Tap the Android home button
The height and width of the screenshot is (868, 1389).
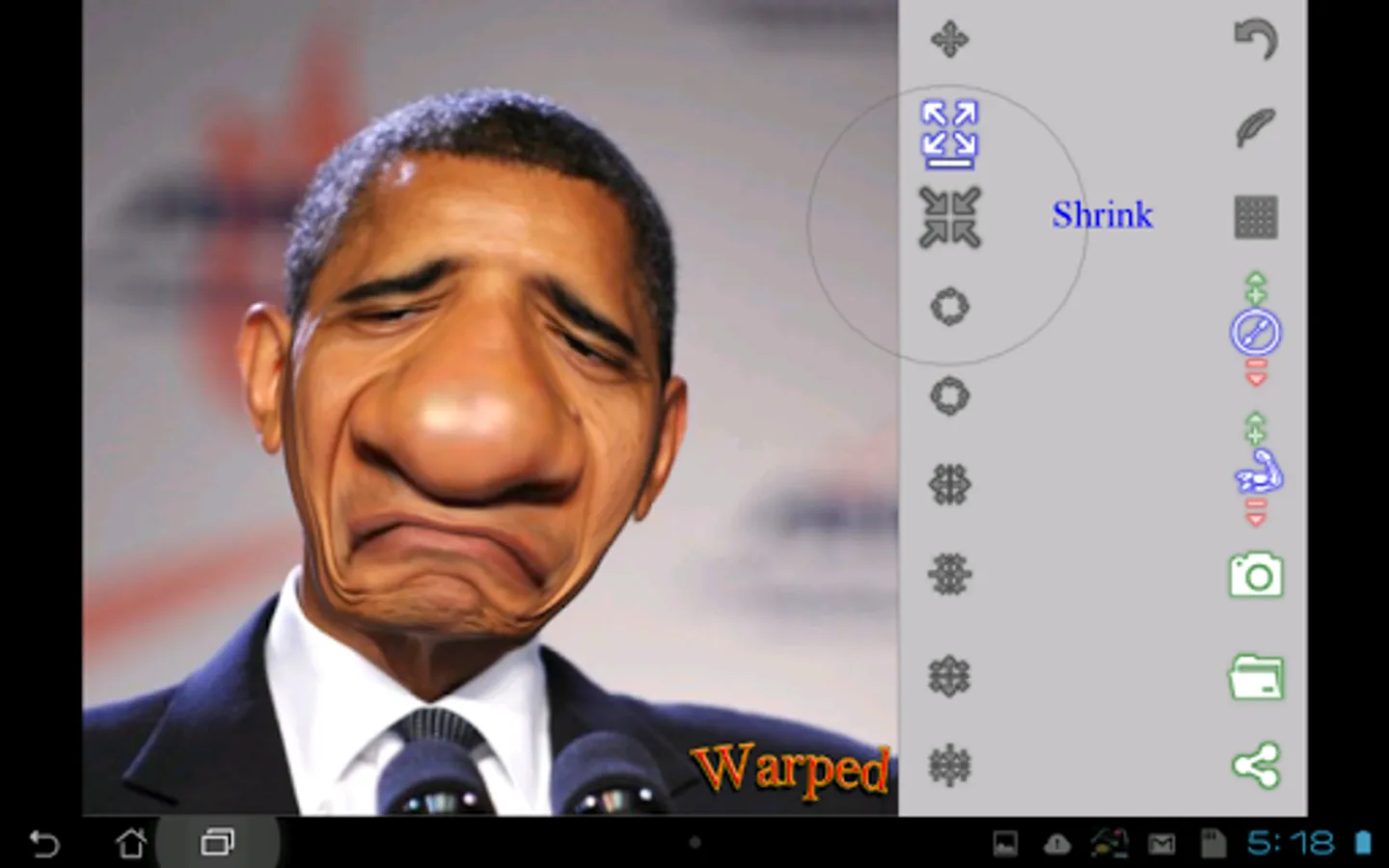coord(131,844)
